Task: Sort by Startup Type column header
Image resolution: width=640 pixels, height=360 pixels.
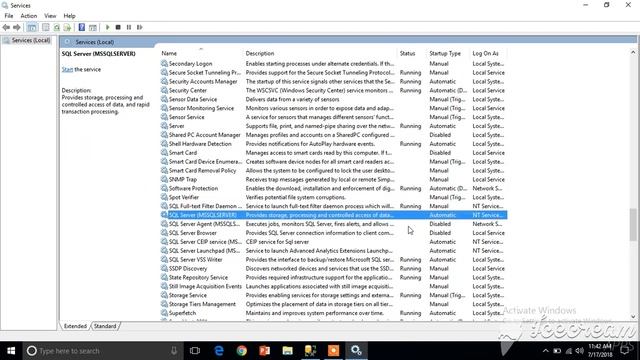Action: click(445, 53)
